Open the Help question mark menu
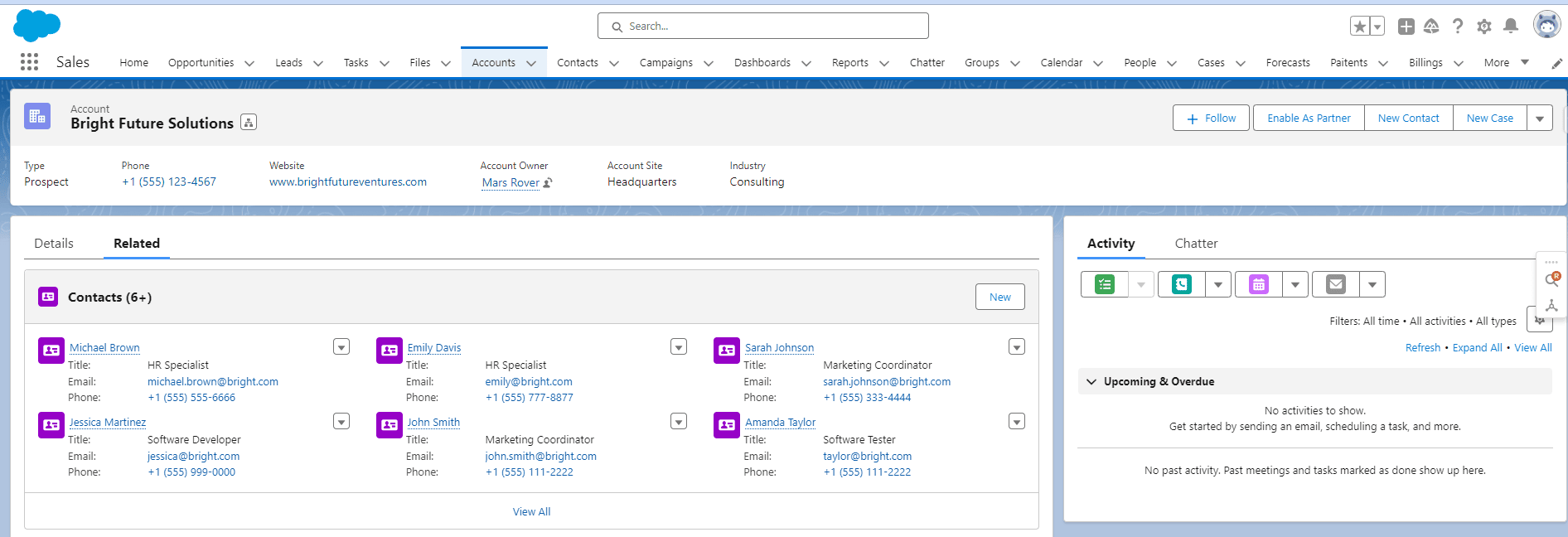Image resolution: width=1568 pixels, height=537 pixels. click(1458, 27)
